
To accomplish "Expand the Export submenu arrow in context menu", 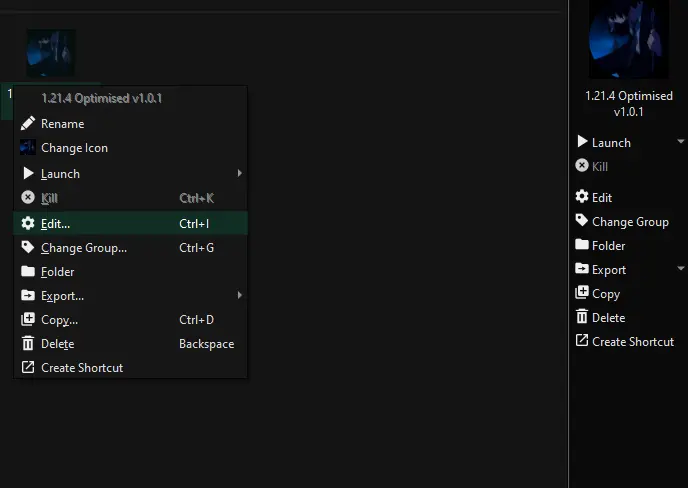I will 239,295.
